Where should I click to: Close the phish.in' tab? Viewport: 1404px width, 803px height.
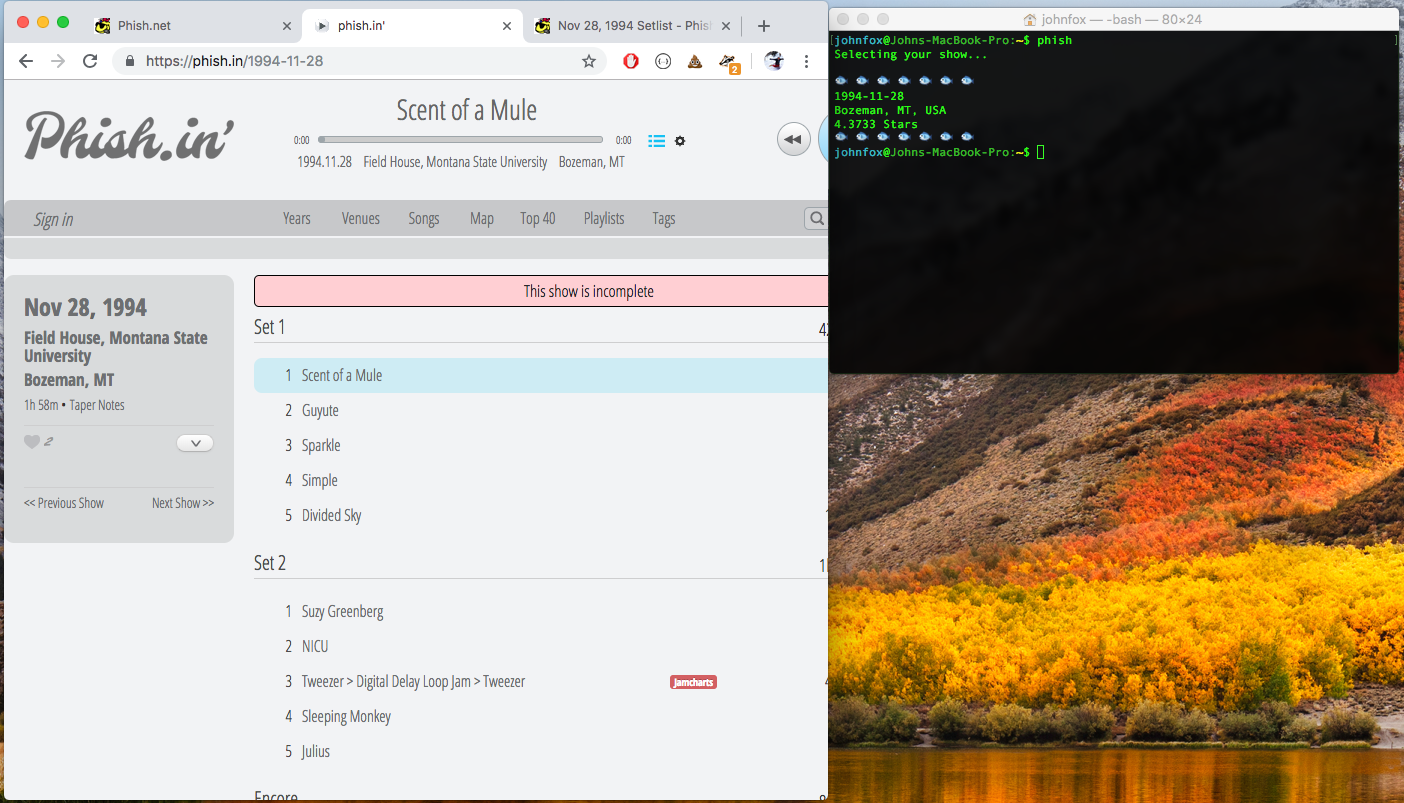[x=507, y=26]
